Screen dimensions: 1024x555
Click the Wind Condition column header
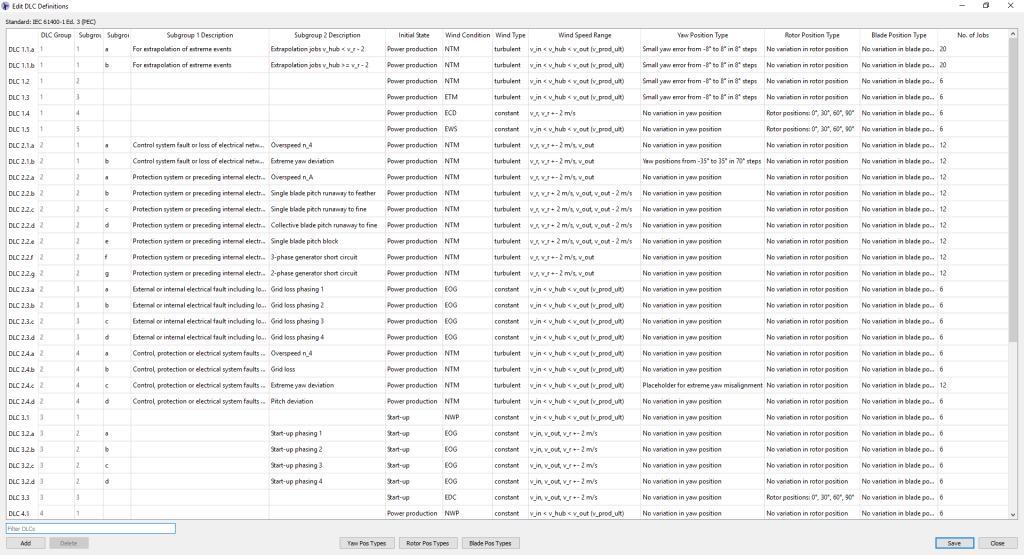tap(466, 35)
